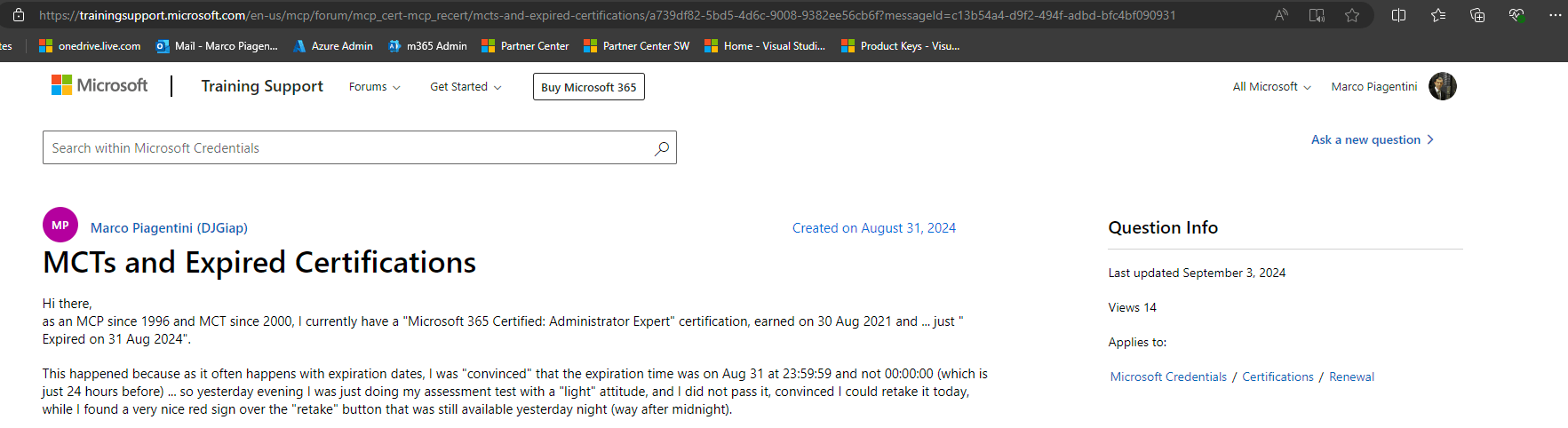Viewport: 1568px width, 428px height.
Task: Open author Marco Piagentini (DJGiap) profile
Action: [x=169, y=228]
